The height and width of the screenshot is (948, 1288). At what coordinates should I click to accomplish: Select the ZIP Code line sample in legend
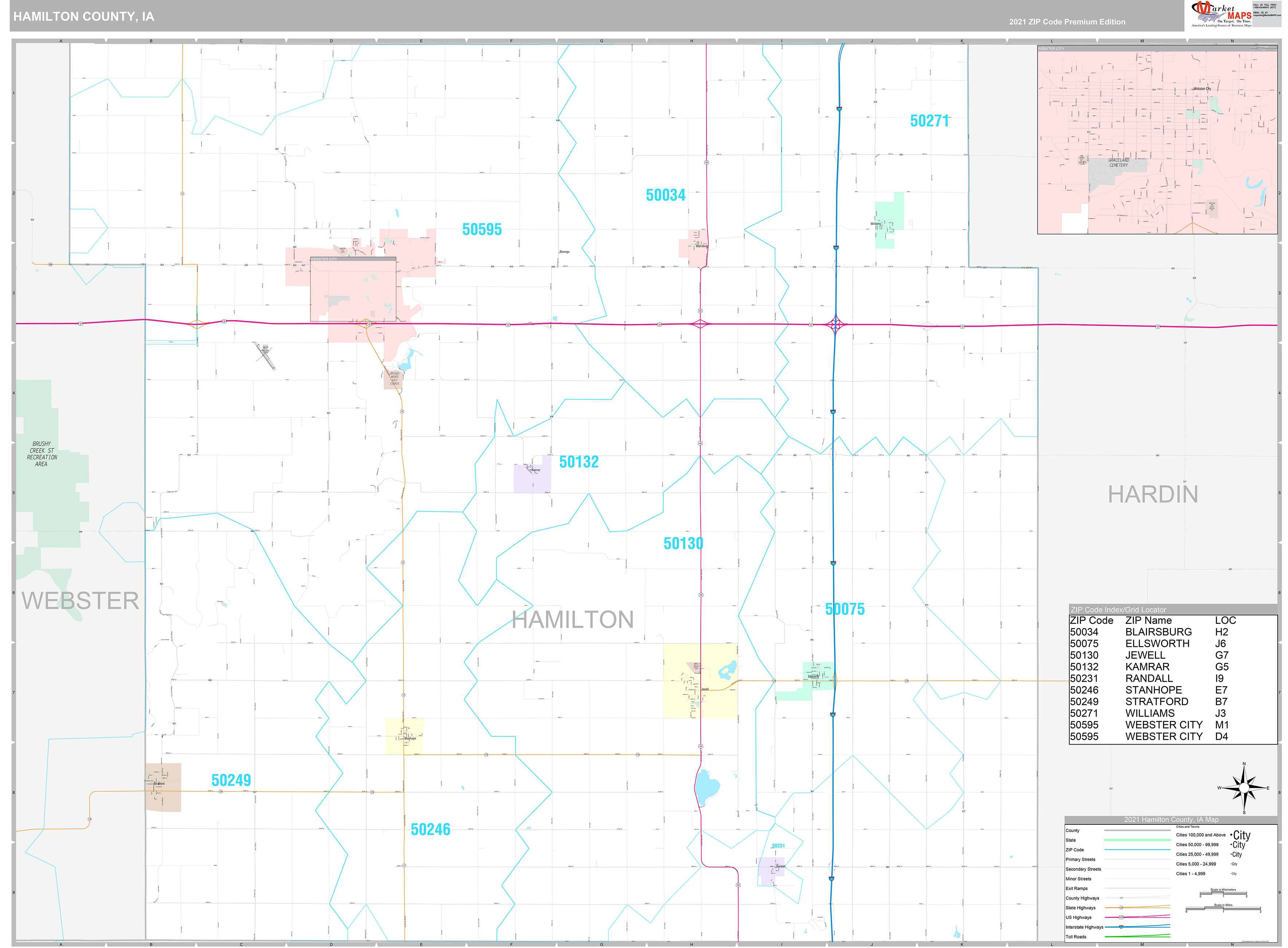point(1137,850)
